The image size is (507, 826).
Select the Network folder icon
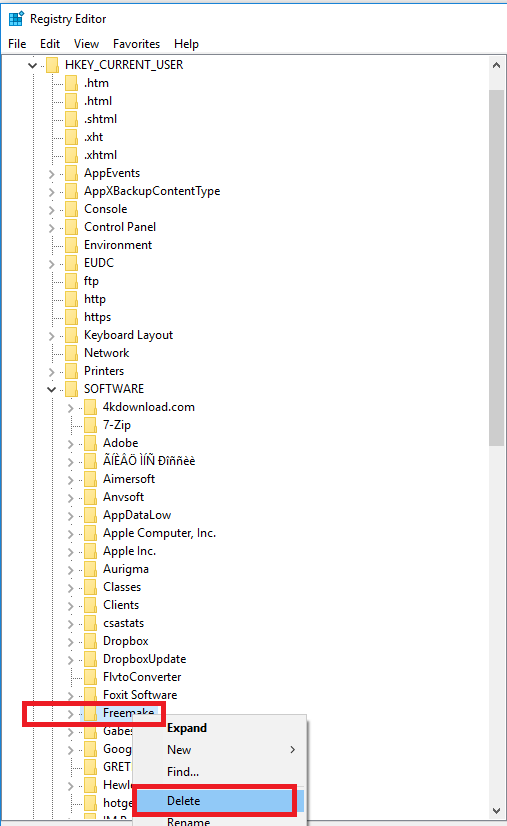71,353
